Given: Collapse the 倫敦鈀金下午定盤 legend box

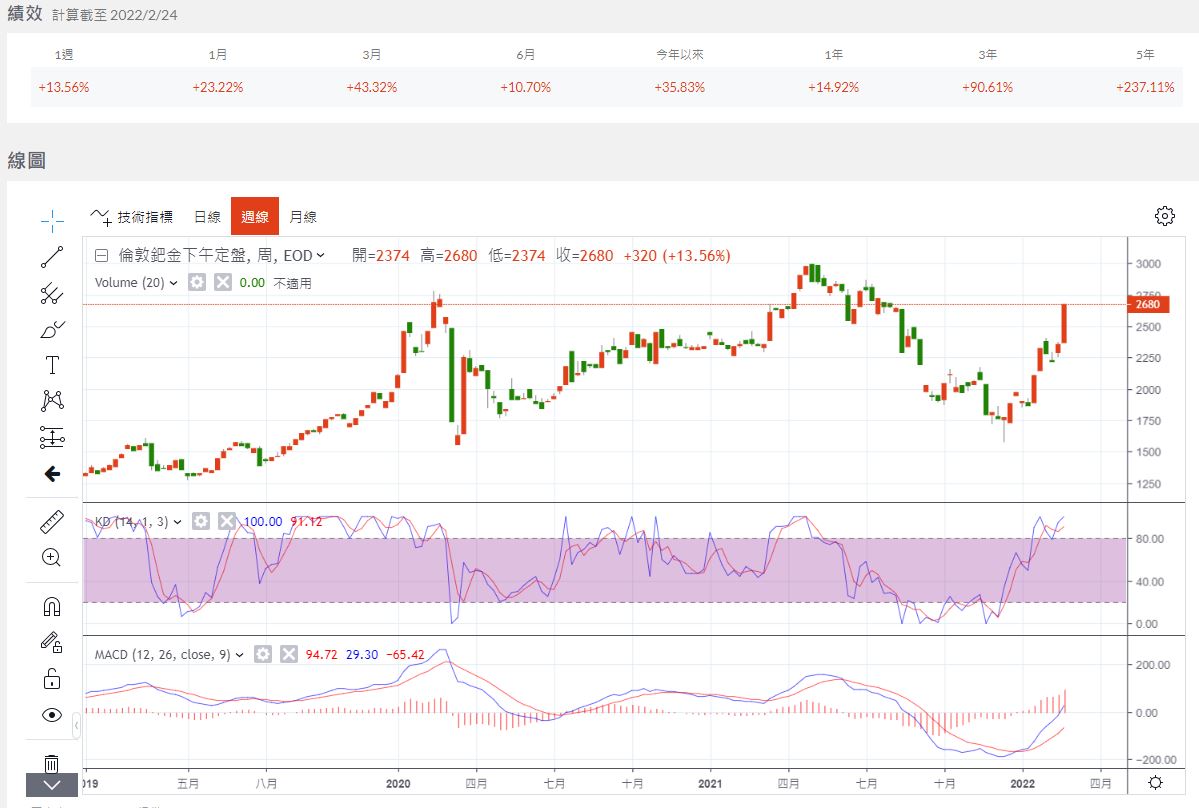Looking at the screenshot, I should coord(101,255).
